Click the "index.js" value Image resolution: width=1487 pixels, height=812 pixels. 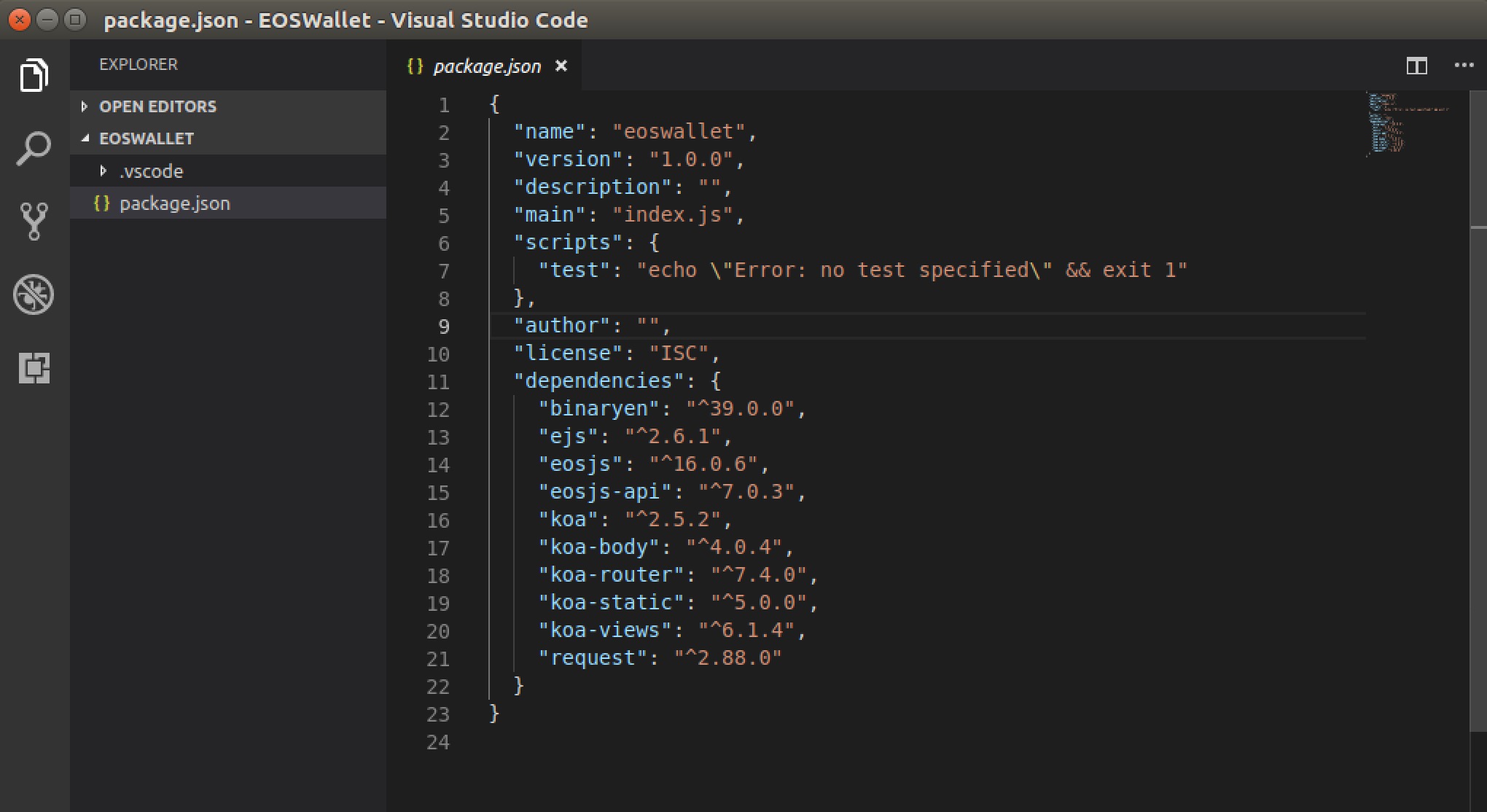tap(673, 215)
